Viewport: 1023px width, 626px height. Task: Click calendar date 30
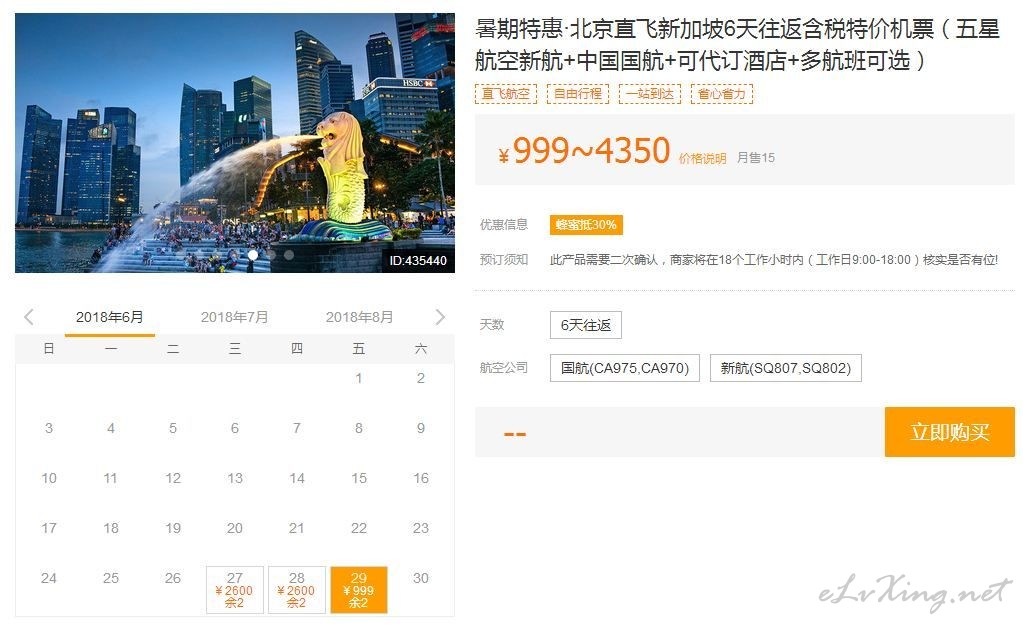click(421, 578)
